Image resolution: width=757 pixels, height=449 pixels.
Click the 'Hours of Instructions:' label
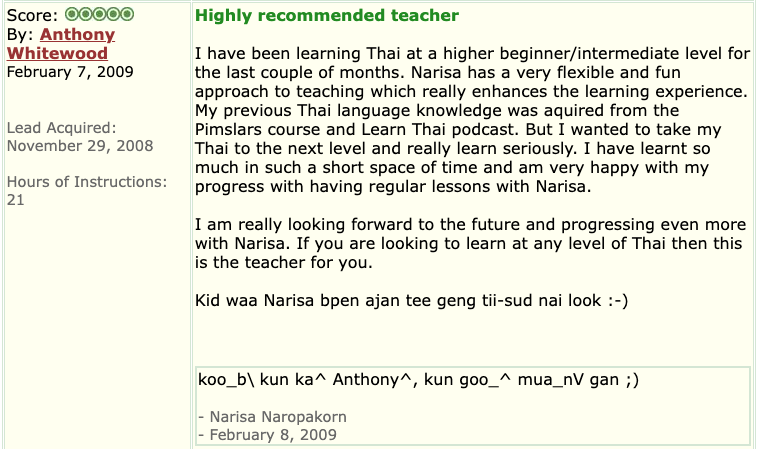tap(87, 182)
